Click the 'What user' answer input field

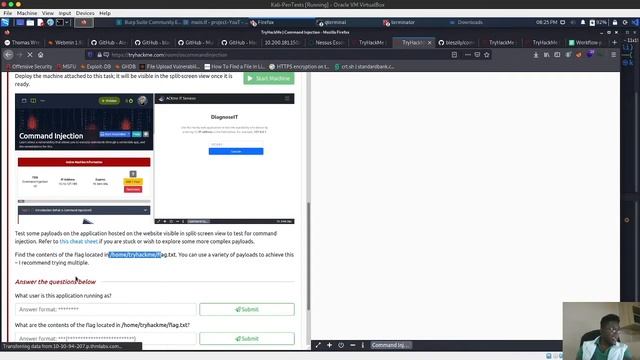pos(105,309)
